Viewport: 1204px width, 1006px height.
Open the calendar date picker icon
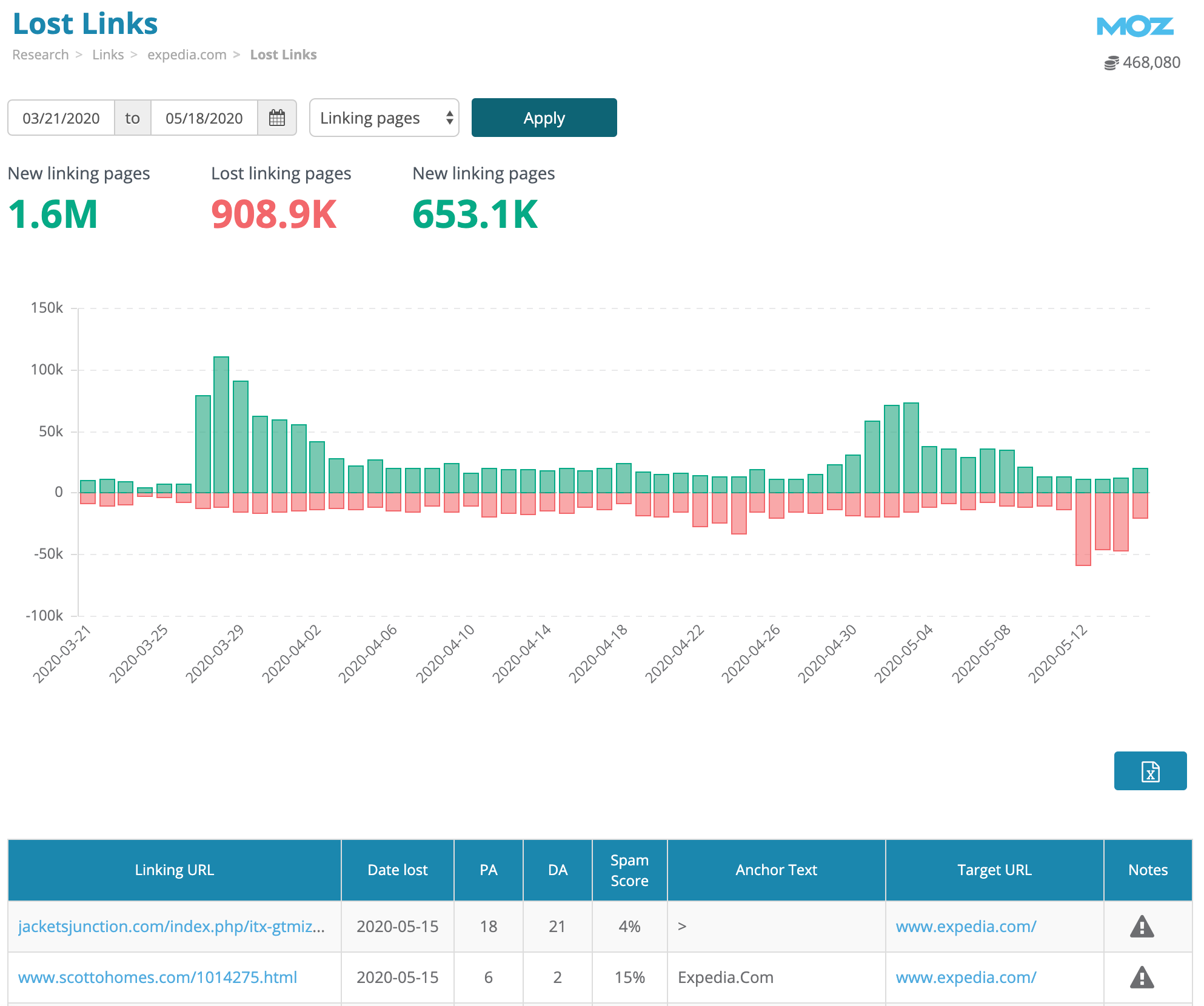pyautogui.click(x=276, y=118)
